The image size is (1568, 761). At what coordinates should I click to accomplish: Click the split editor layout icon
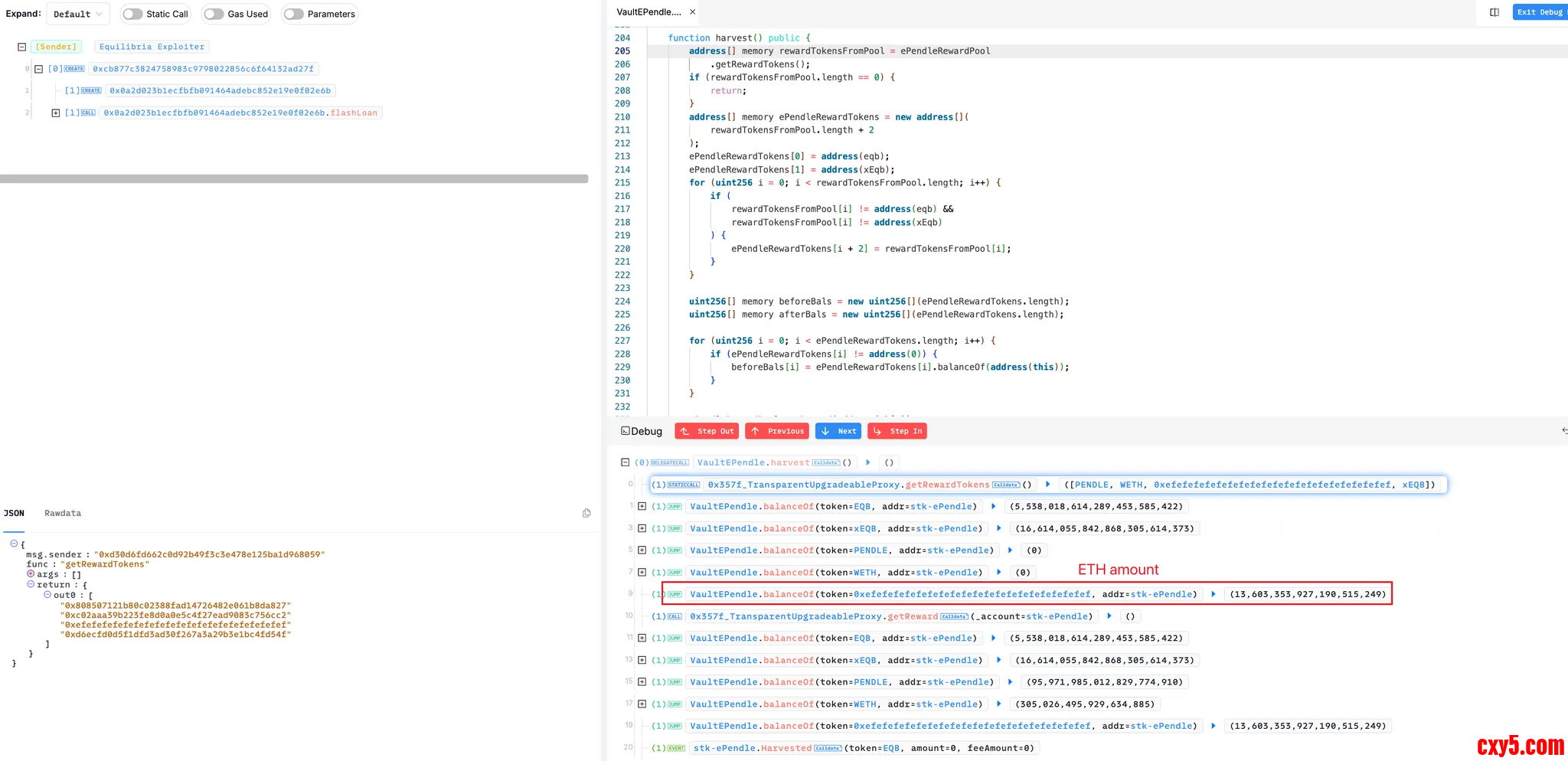(1494, 12)
